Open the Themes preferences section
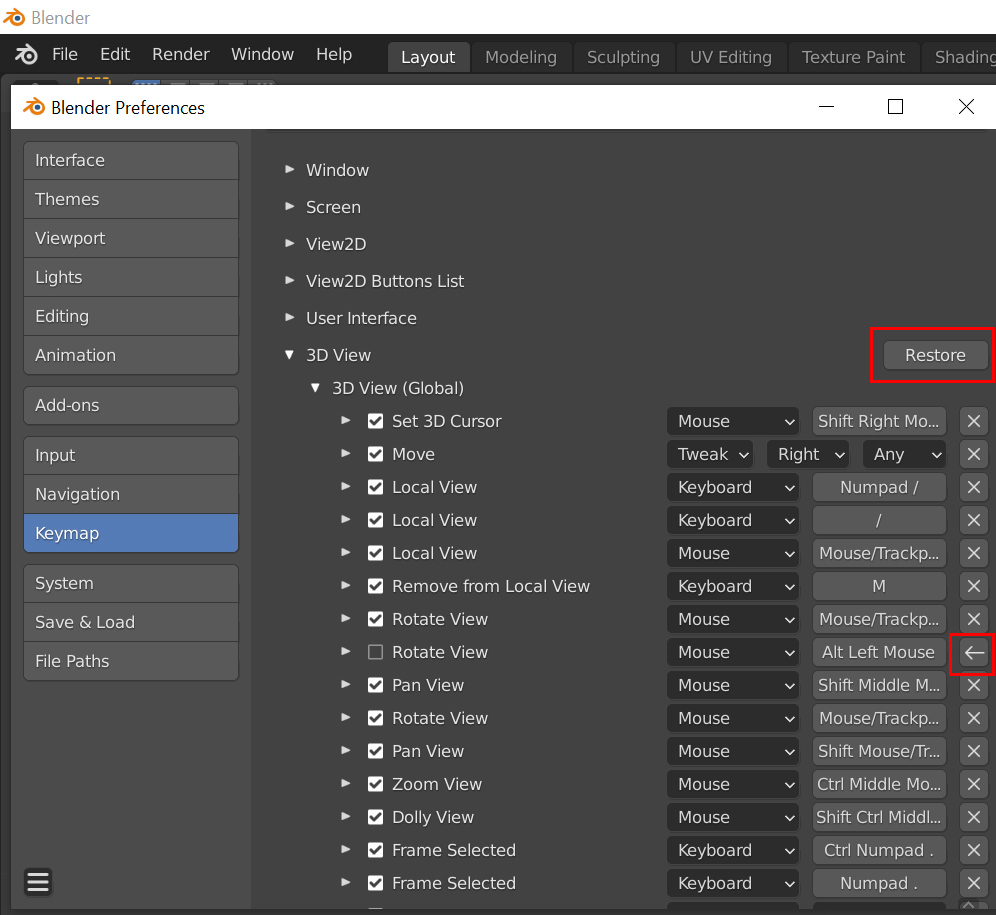996x915 pixels. coord(131,200)
